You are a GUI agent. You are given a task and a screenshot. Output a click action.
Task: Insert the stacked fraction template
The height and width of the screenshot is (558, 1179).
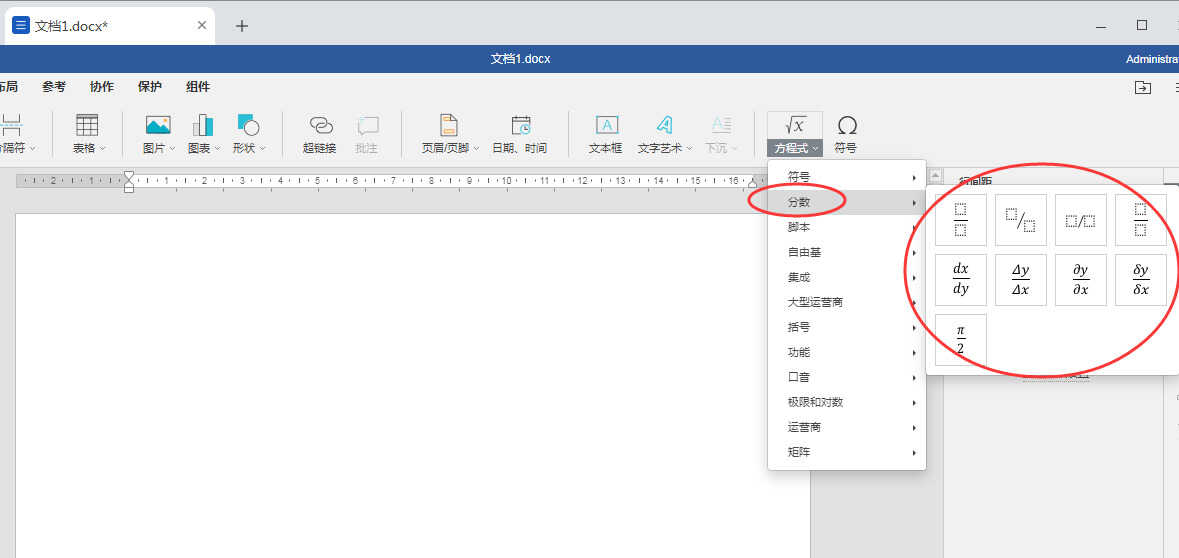tap(960, 220)
